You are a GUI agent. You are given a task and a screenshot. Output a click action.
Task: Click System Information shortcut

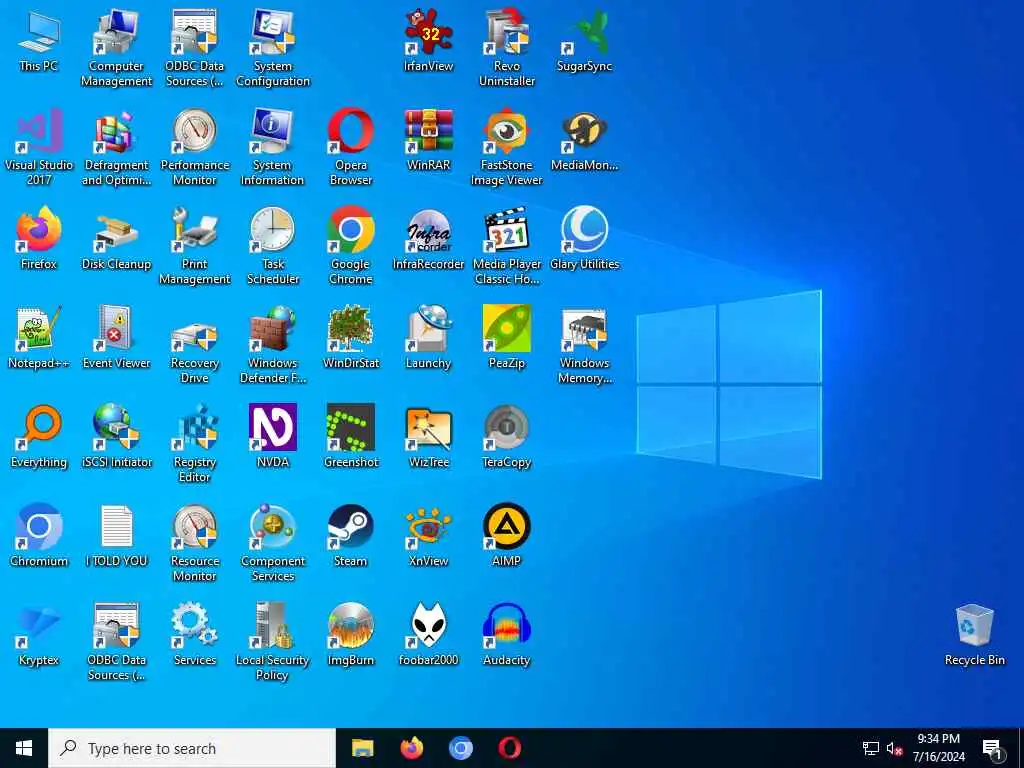(x=273, y=146)
